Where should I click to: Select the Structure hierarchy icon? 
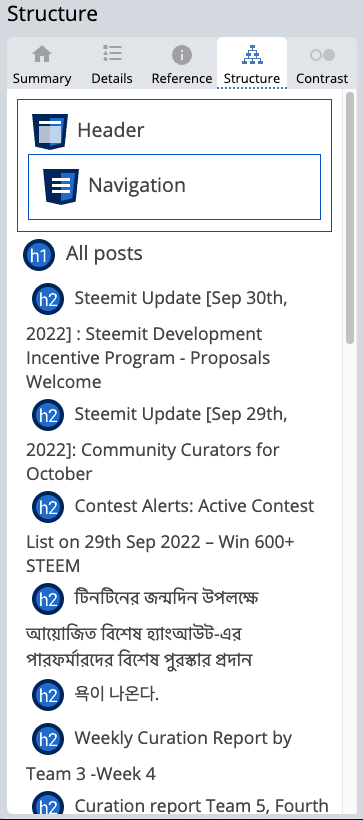tap(252, 54)
